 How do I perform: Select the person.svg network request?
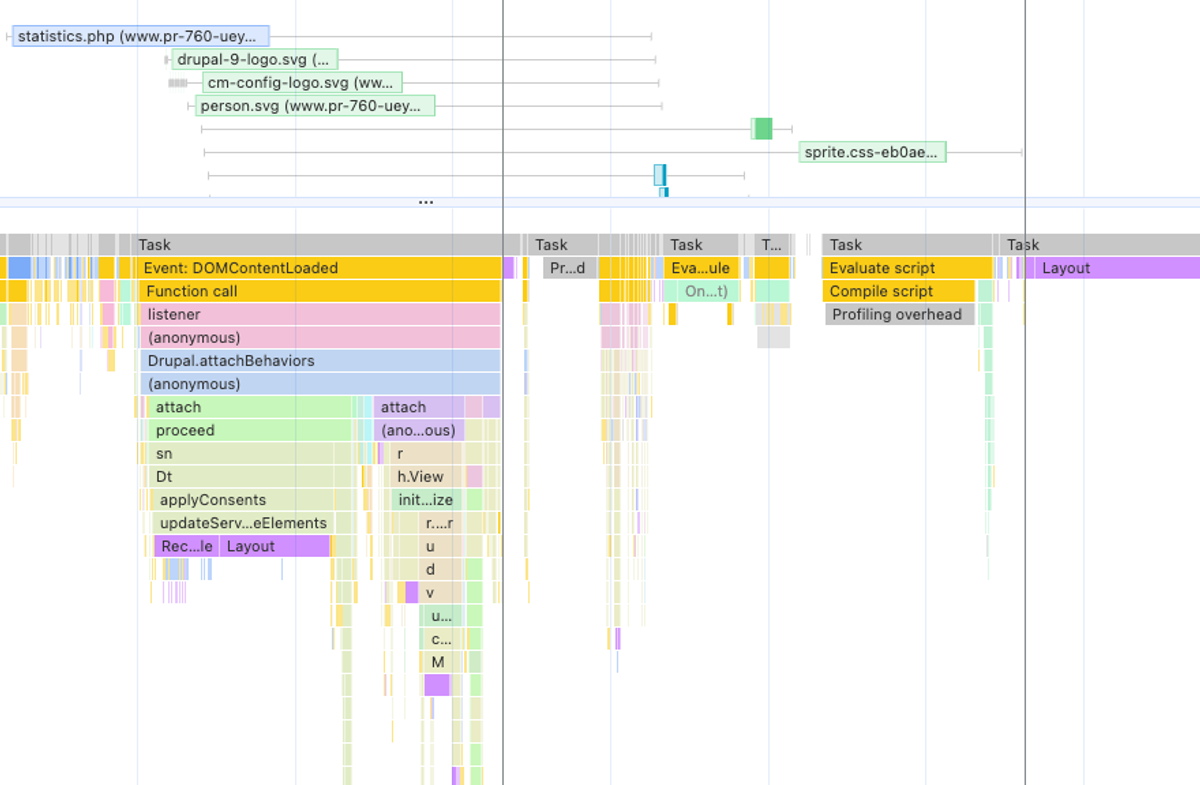click(315, 106)
